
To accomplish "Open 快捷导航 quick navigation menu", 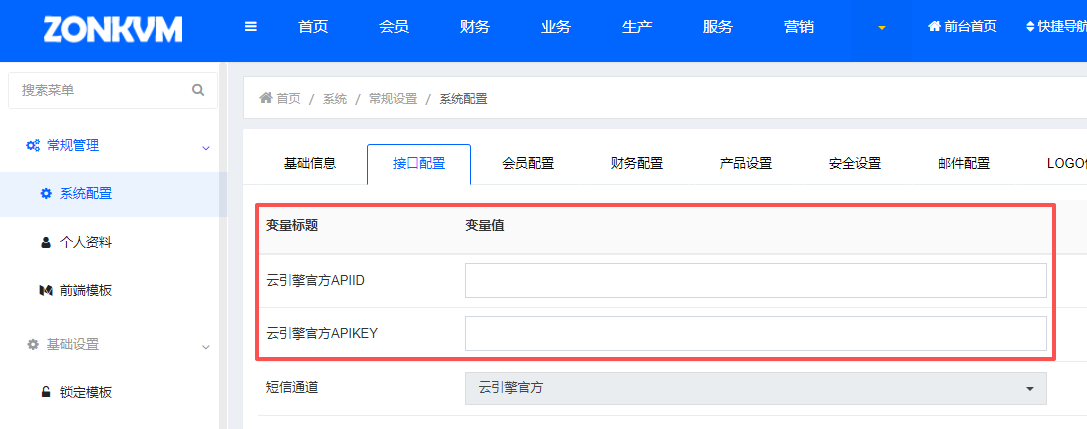I will tap(1056, 27).
